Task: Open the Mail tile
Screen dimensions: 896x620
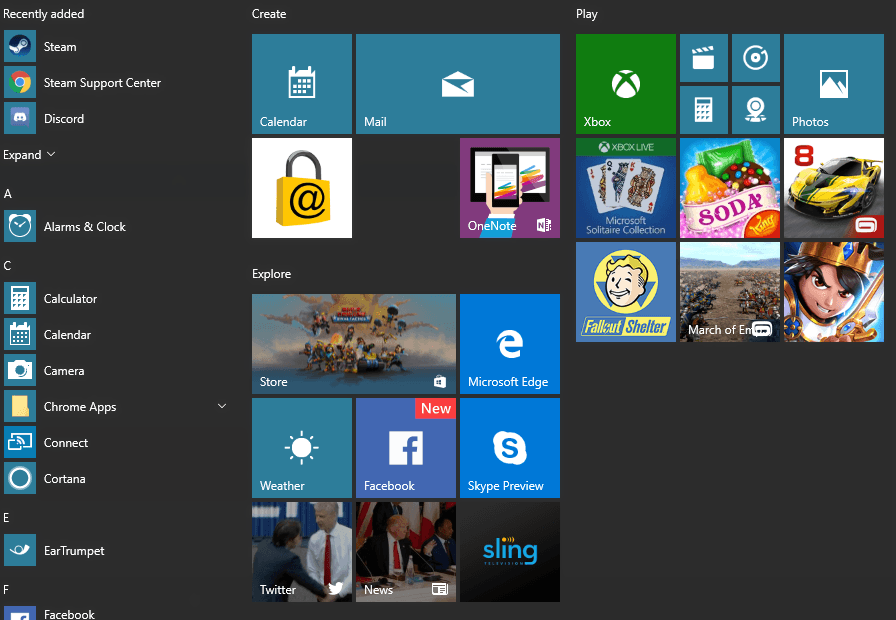Action: tap(457, 84)
